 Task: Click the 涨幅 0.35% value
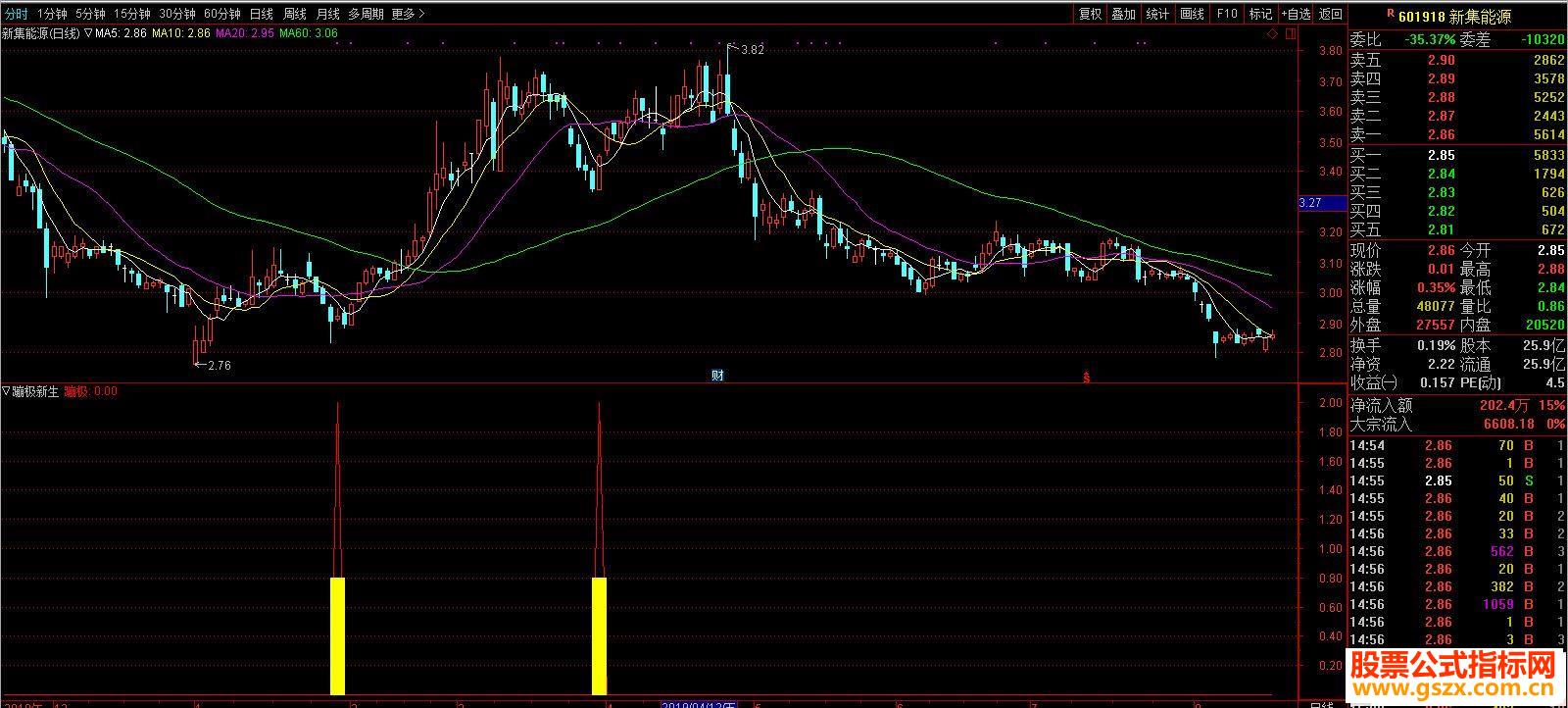point(1435,288)
